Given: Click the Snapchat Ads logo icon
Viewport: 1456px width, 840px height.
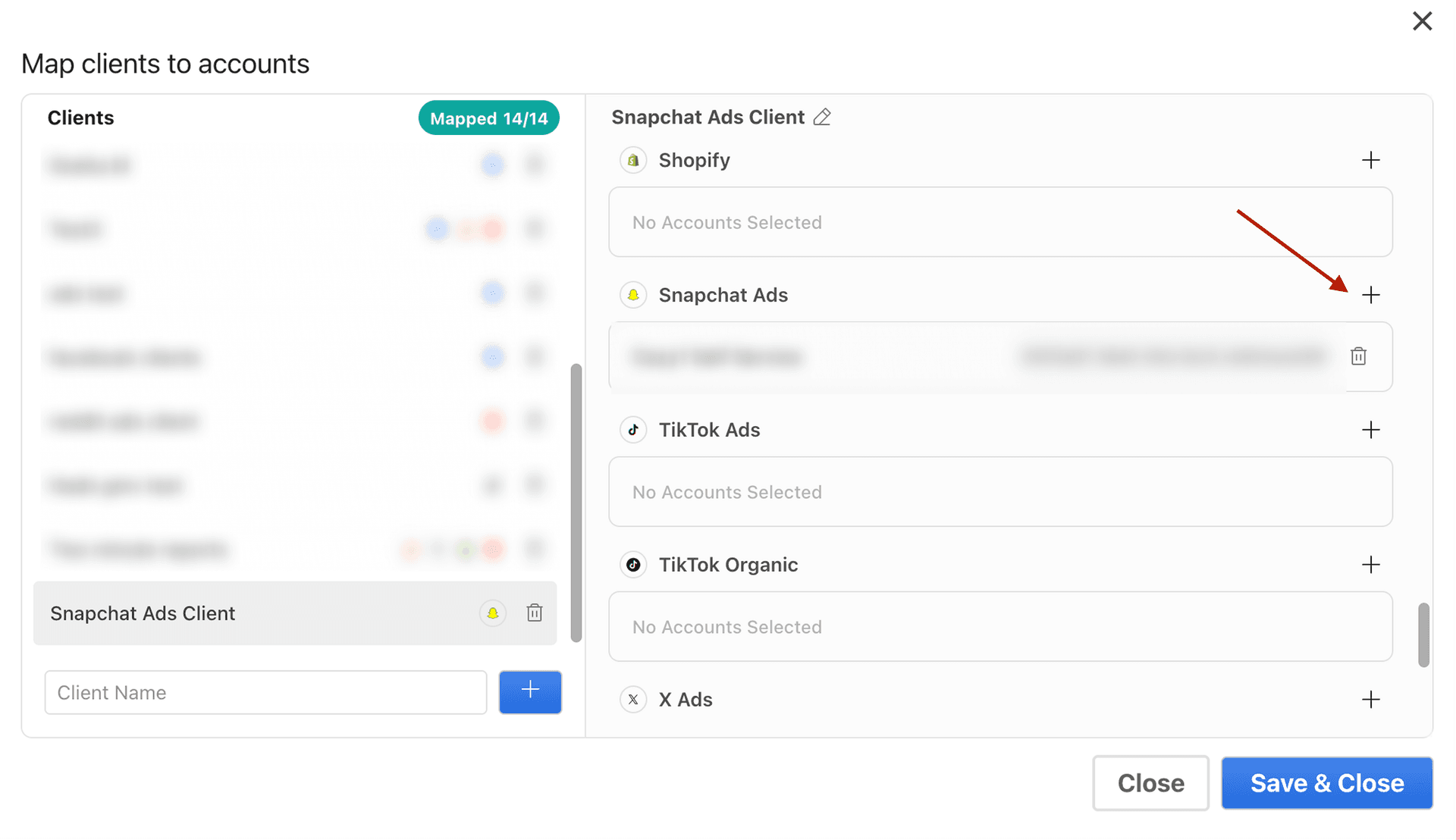Looking at the screenshot, I should [x=633, y=295].
